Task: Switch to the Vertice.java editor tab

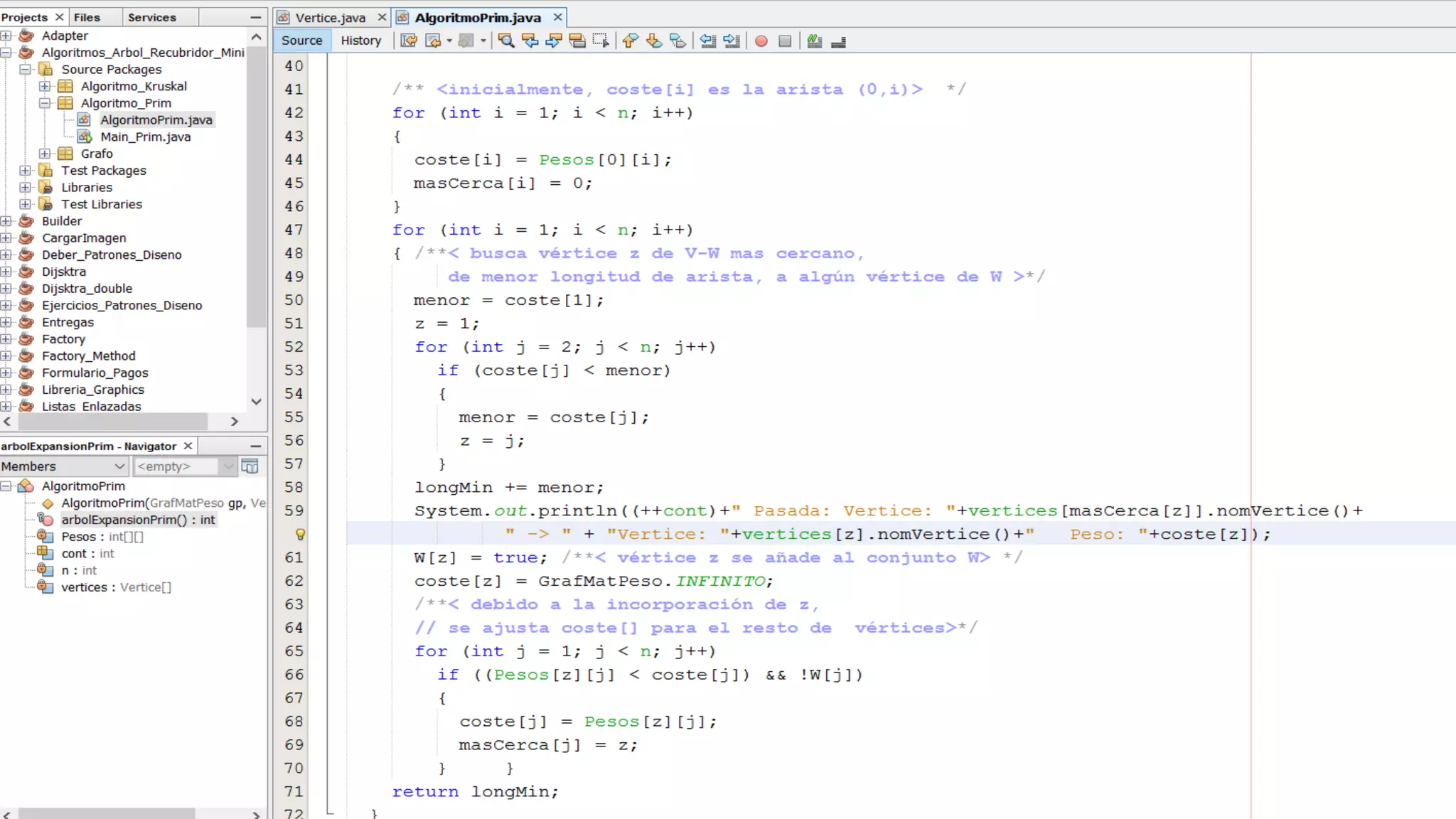Action: (330, 17)
